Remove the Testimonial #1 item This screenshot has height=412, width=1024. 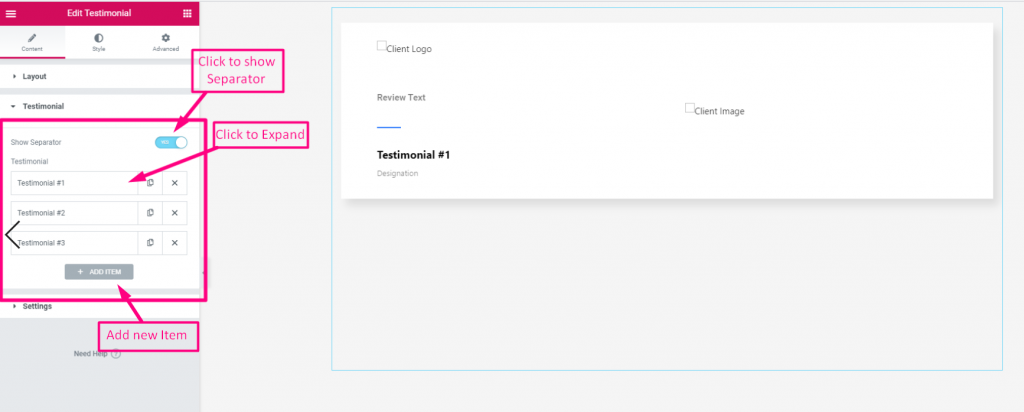point(174,183)
